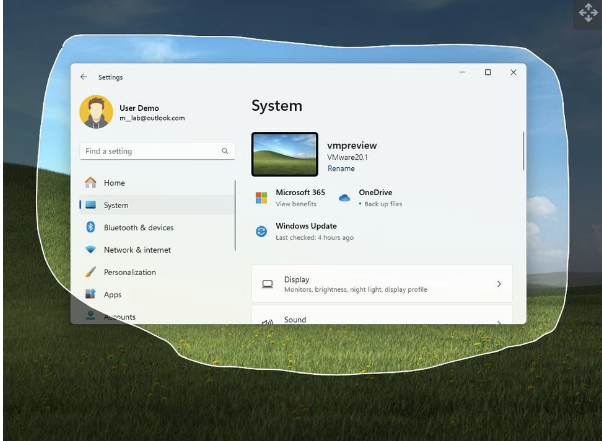This screenshot has width=602, height=441.
Task: Click the Personalization paintbrush icon
Action: tap(91, 272)
